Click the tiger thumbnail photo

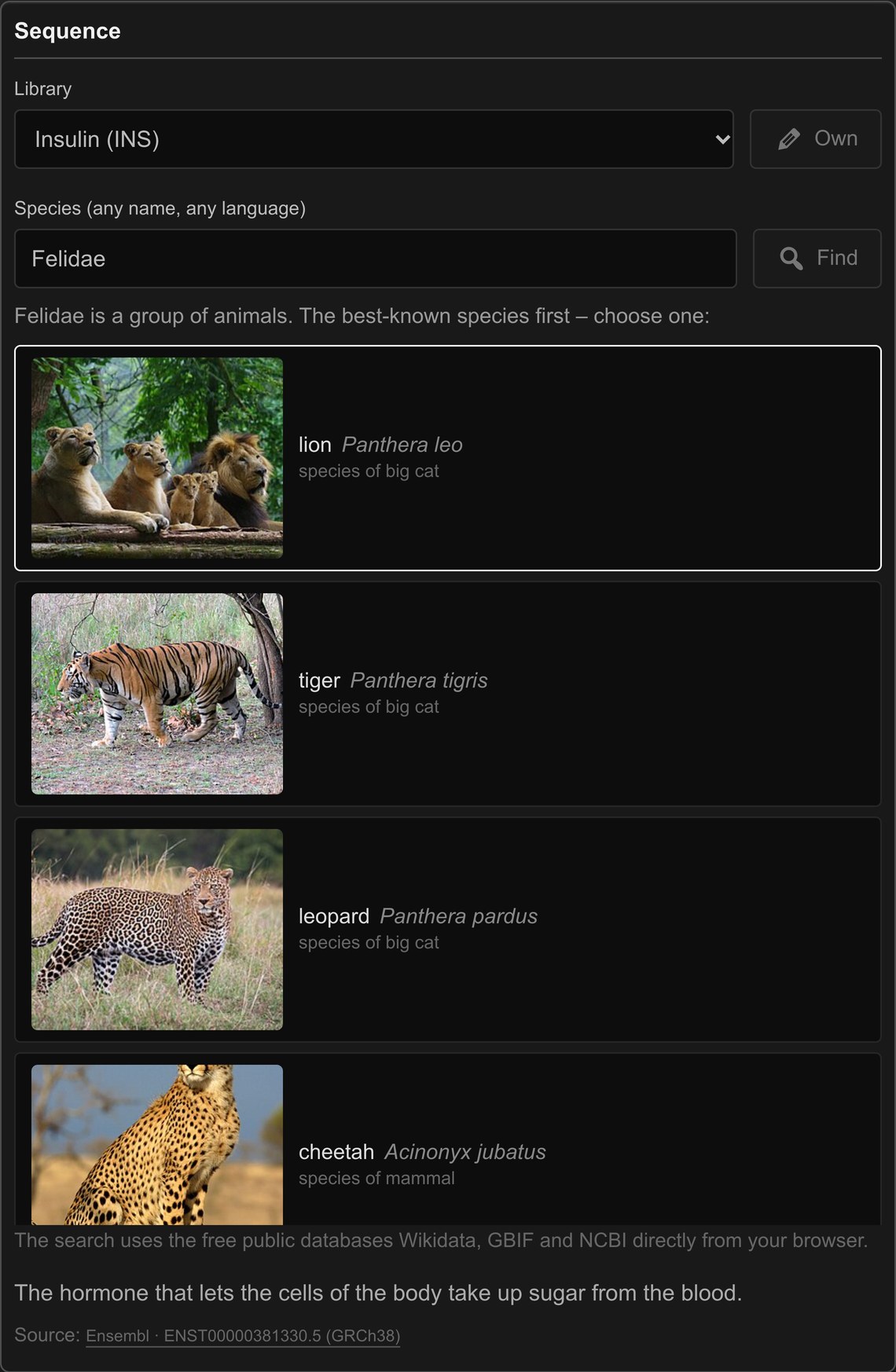[x=157, y=694]
